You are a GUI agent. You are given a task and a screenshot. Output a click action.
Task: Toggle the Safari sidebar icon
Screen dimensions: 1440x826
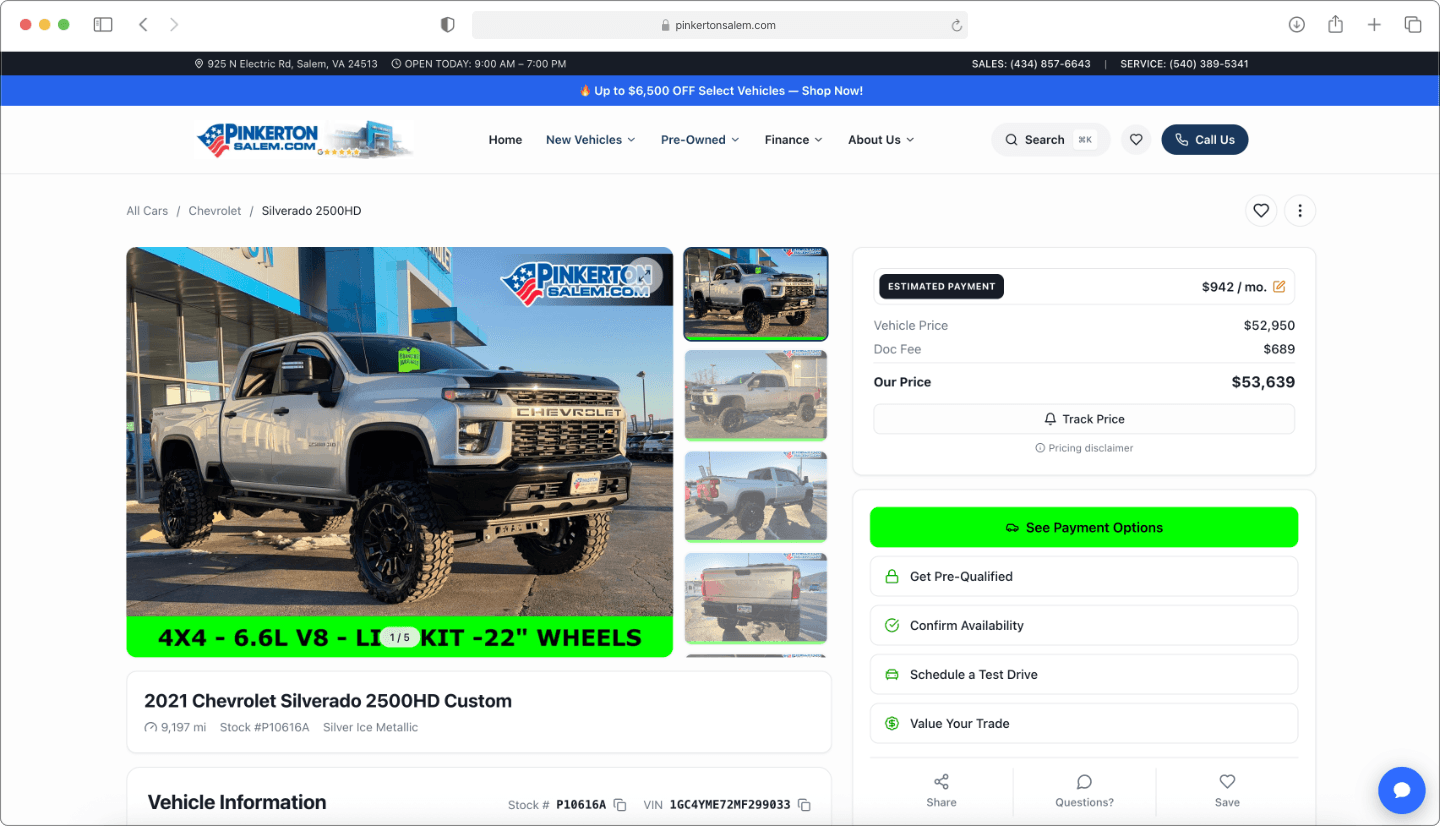103,25
